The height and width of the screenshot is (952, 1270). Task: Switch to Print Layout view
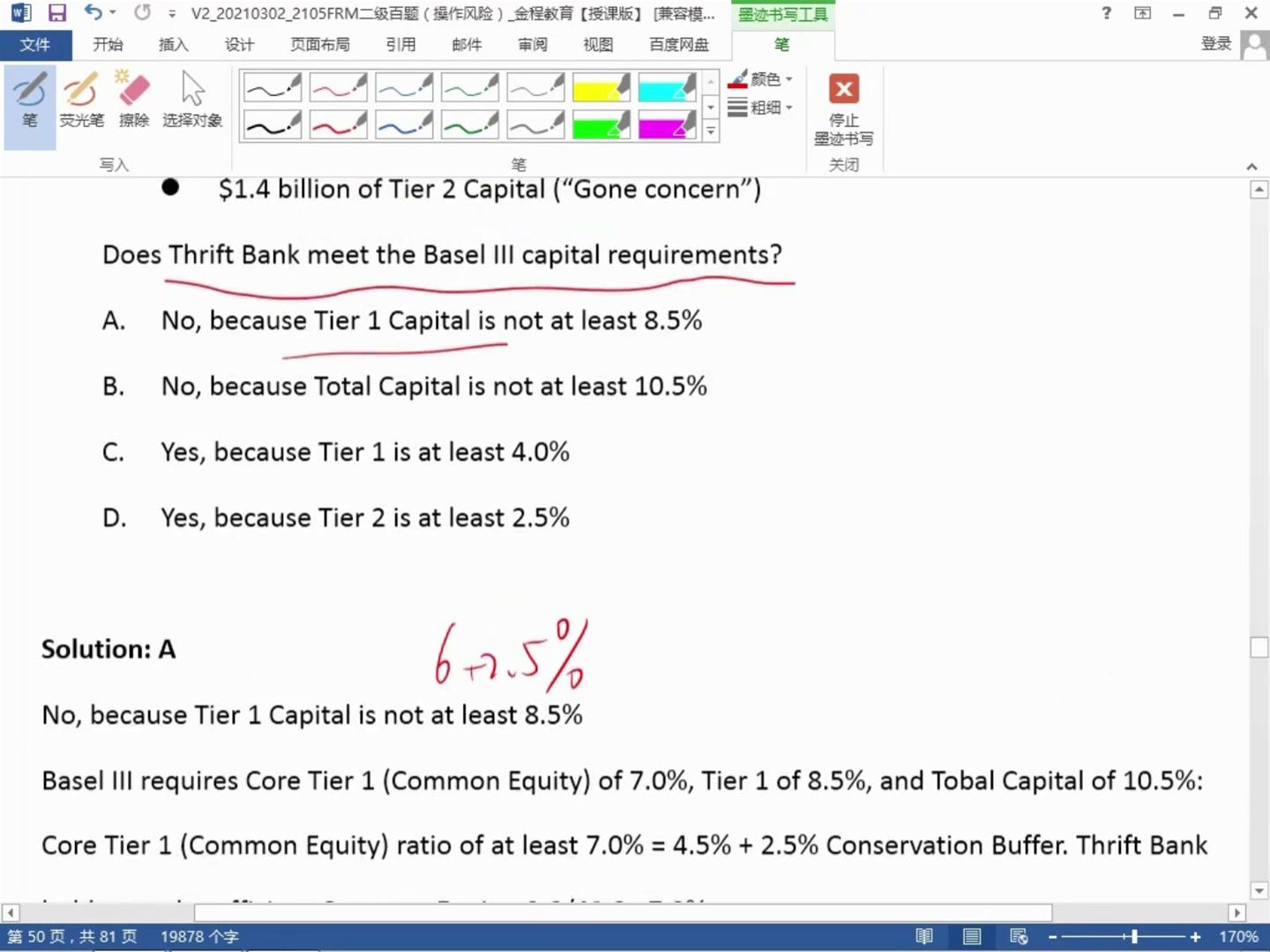pos(972,936)
